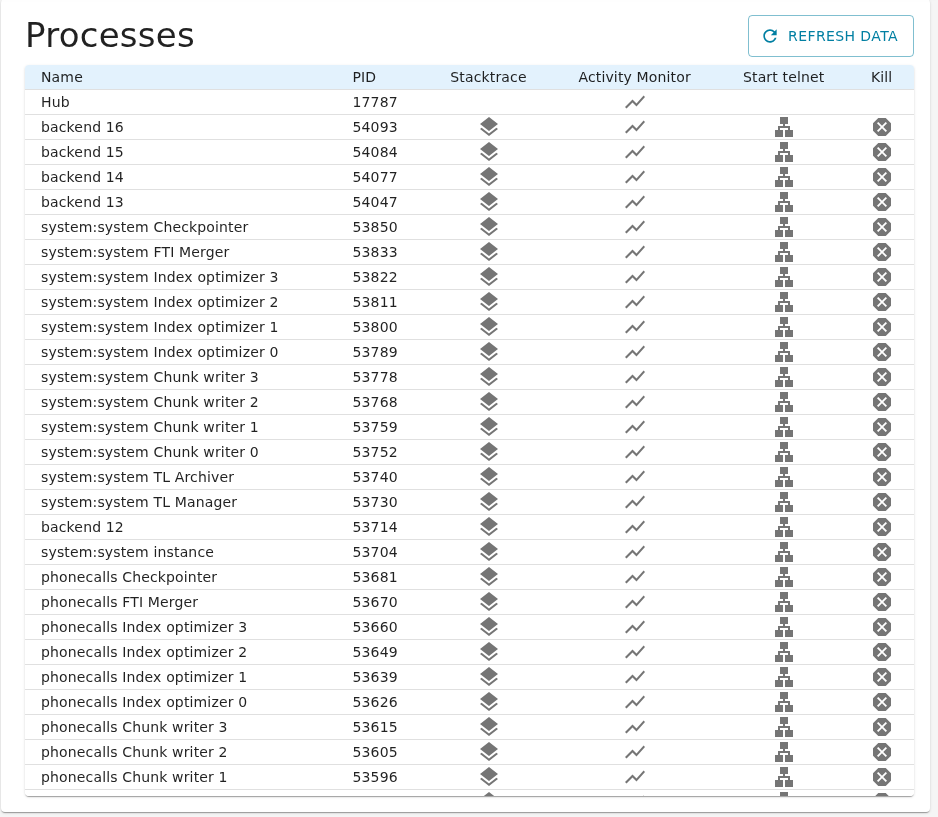Kill system:system Chunk writer 3
Image resolution: width=938 pixels, height=817 pixels.
(882, 377)
